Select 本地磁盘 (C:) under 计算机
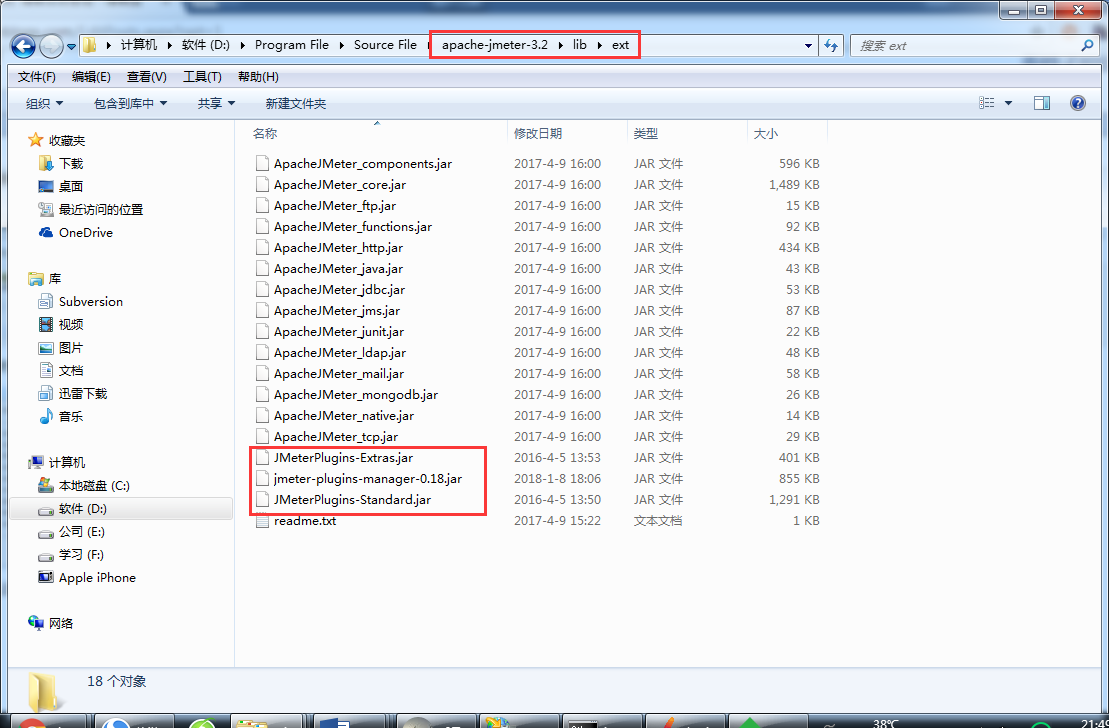Screen dimensions: 1109x728 (94, 486)
